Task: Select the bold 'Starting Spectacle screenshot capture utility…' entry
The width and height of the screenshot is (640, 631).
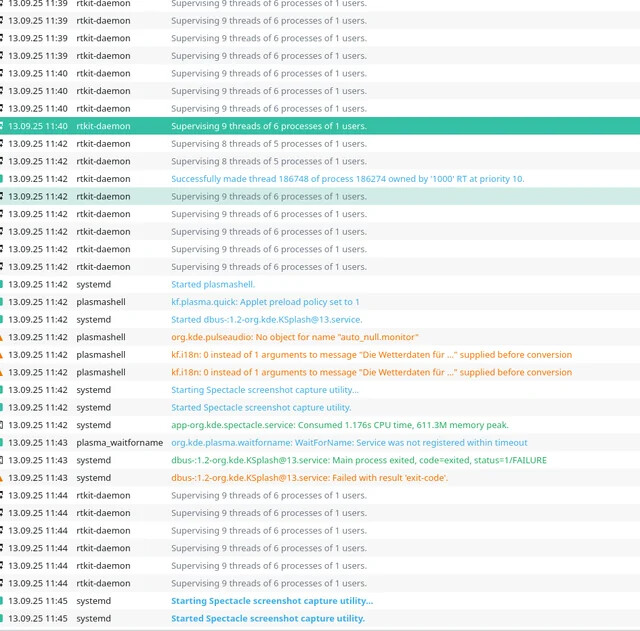Action: [271, 601]
